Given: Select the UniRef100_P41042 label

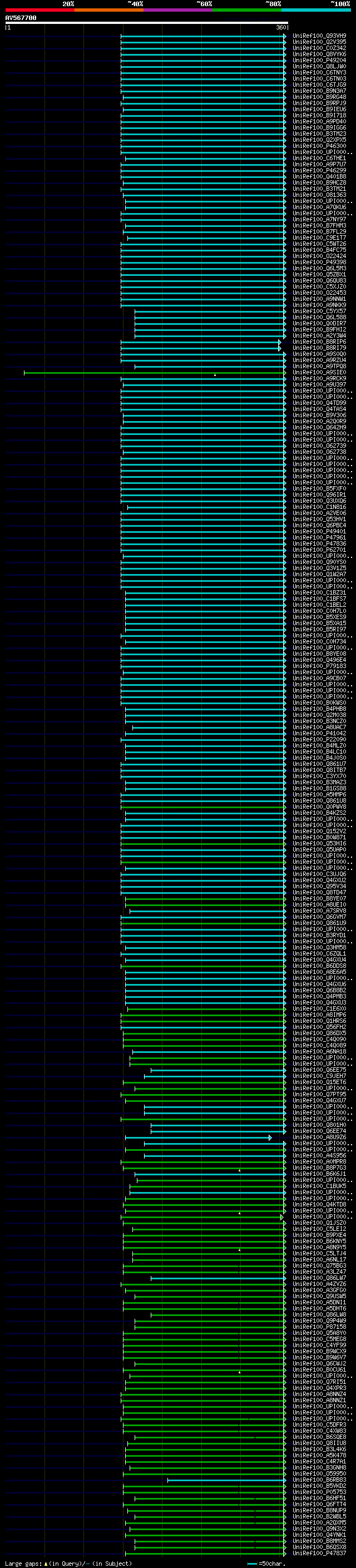Looking at the screenshot, I should 319,734.
